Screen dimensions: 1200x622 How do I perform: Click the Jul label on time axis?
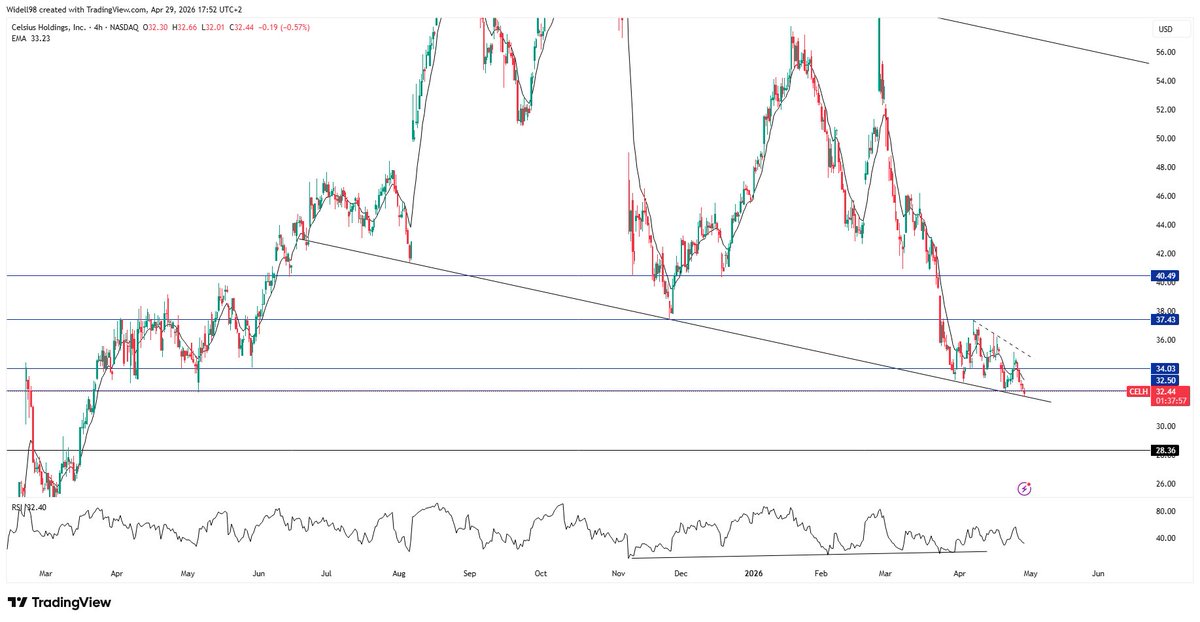pyautogui.click(x=328, y=575)
